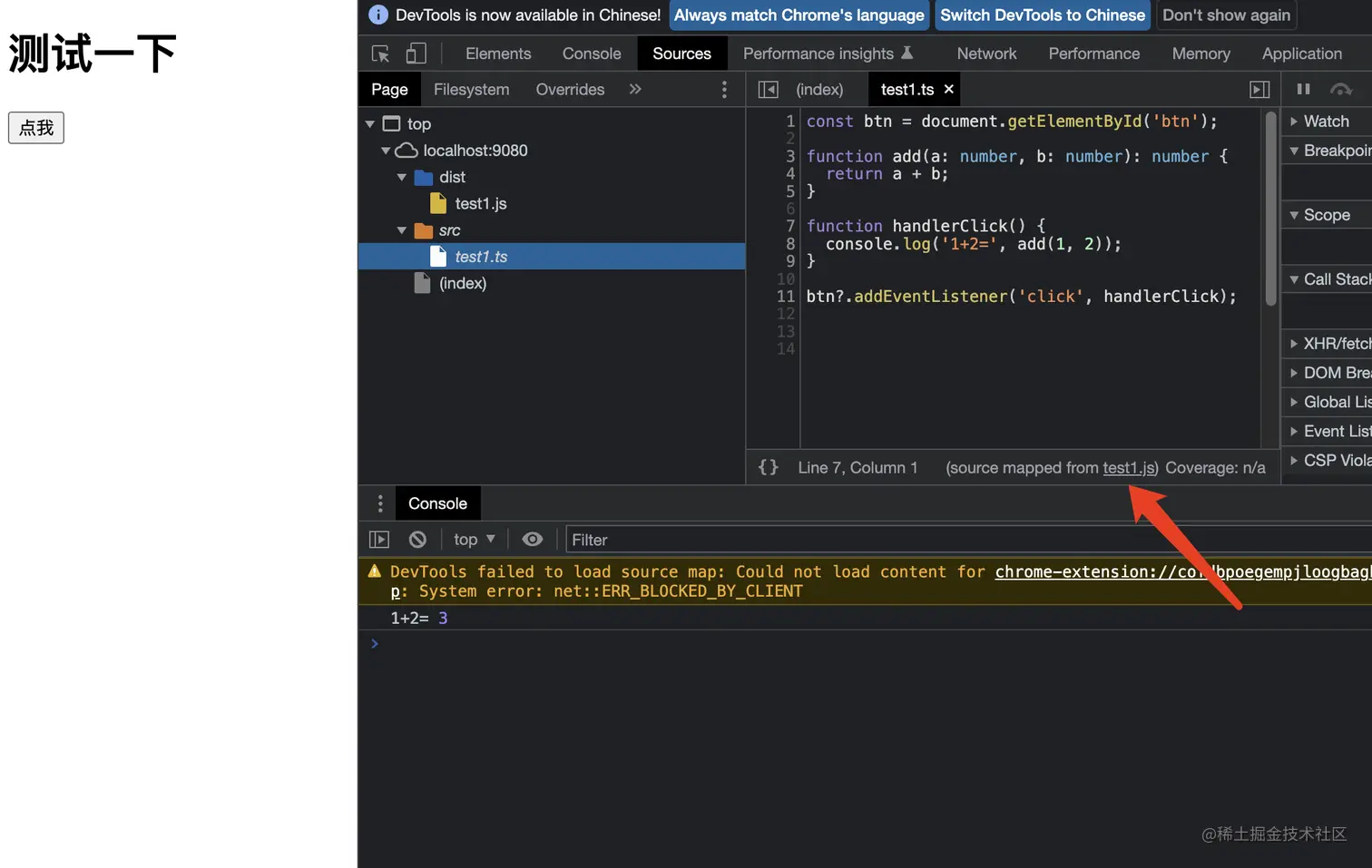Expand the XHR/fetch Breakpoints section
Image resolution: width=1372 pixels, height=868 pixels.
click(1294, 344)
